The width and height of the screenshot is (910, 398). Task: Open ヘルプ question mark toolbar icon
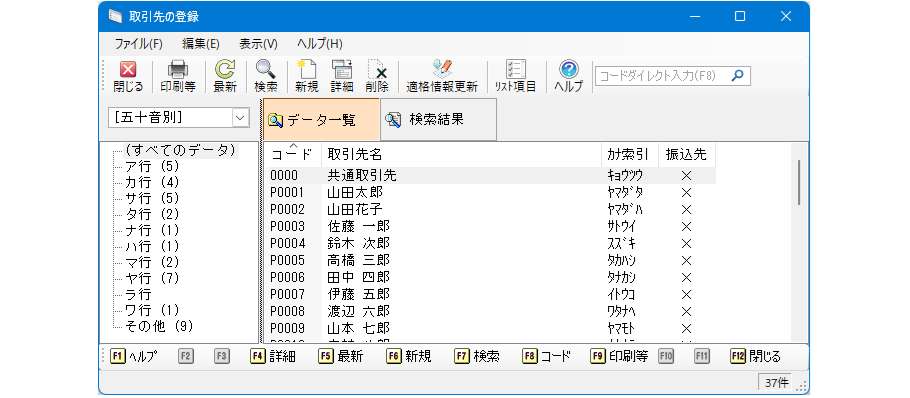[568, 77]
